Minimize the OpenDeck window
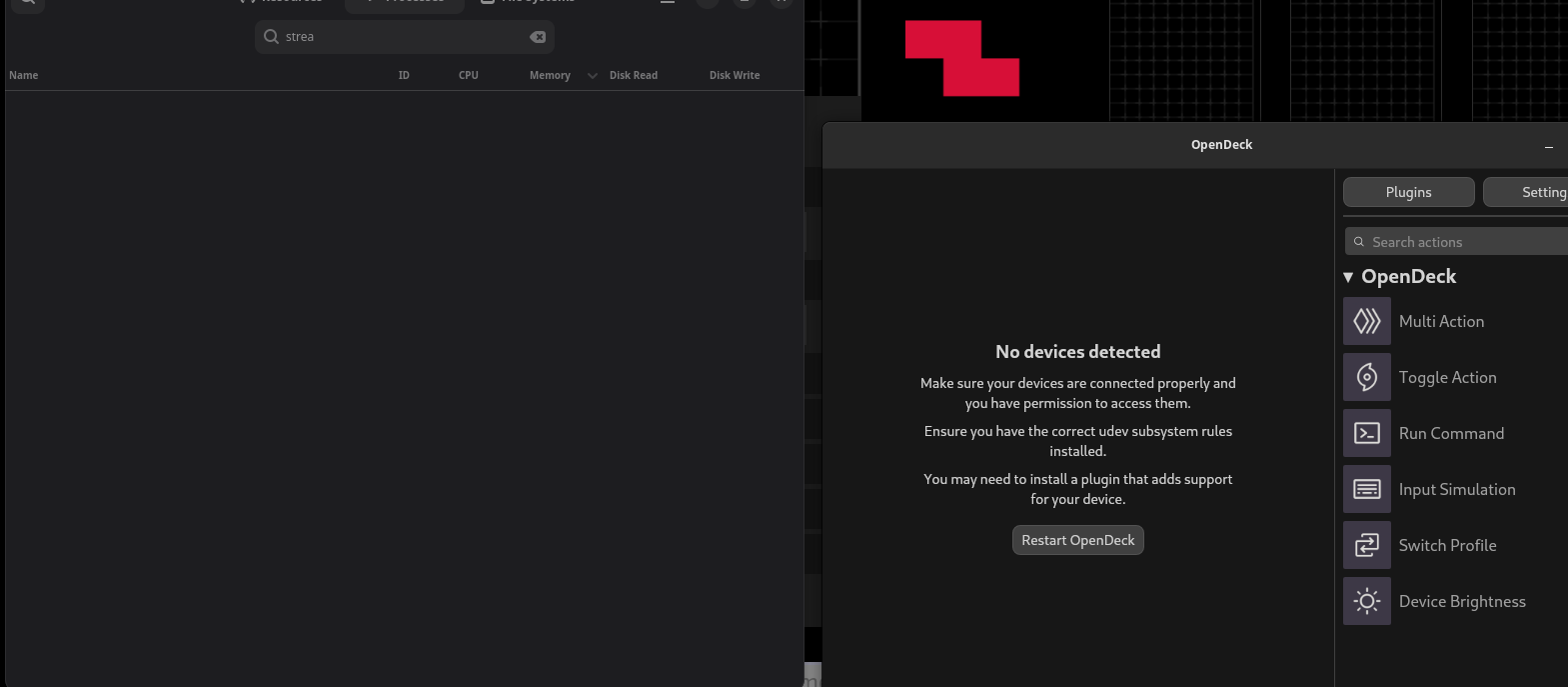This screenshot has height=687, width=1568. [1548, 146]
